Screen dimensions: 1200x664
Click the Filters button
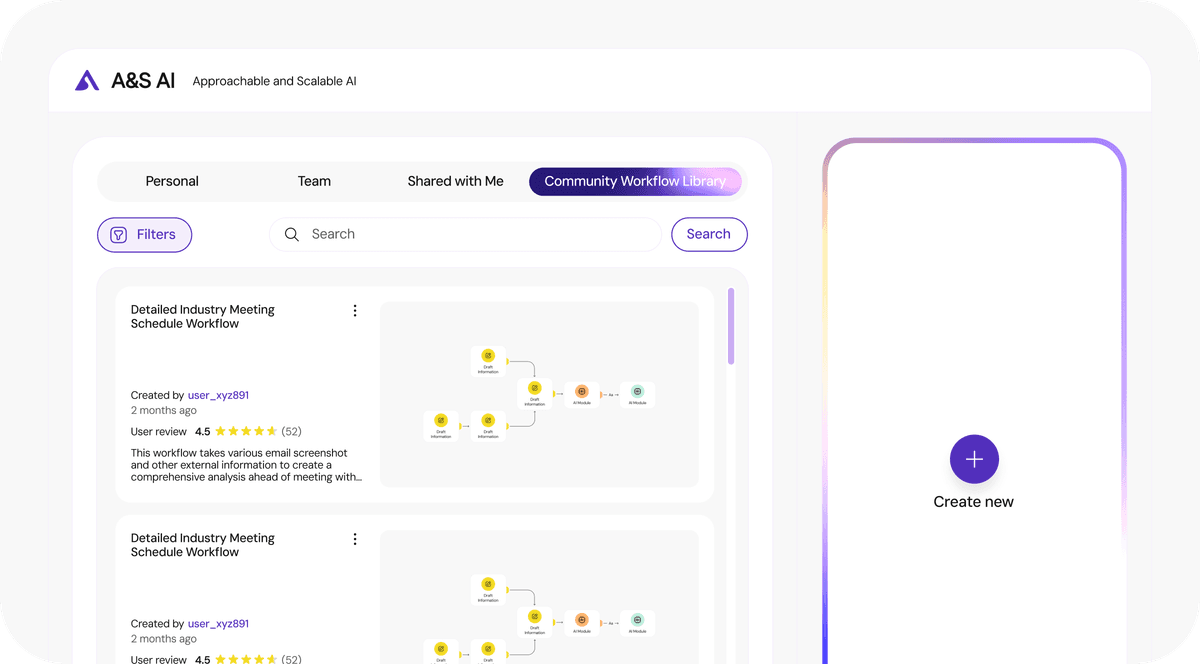coord(144,234)
